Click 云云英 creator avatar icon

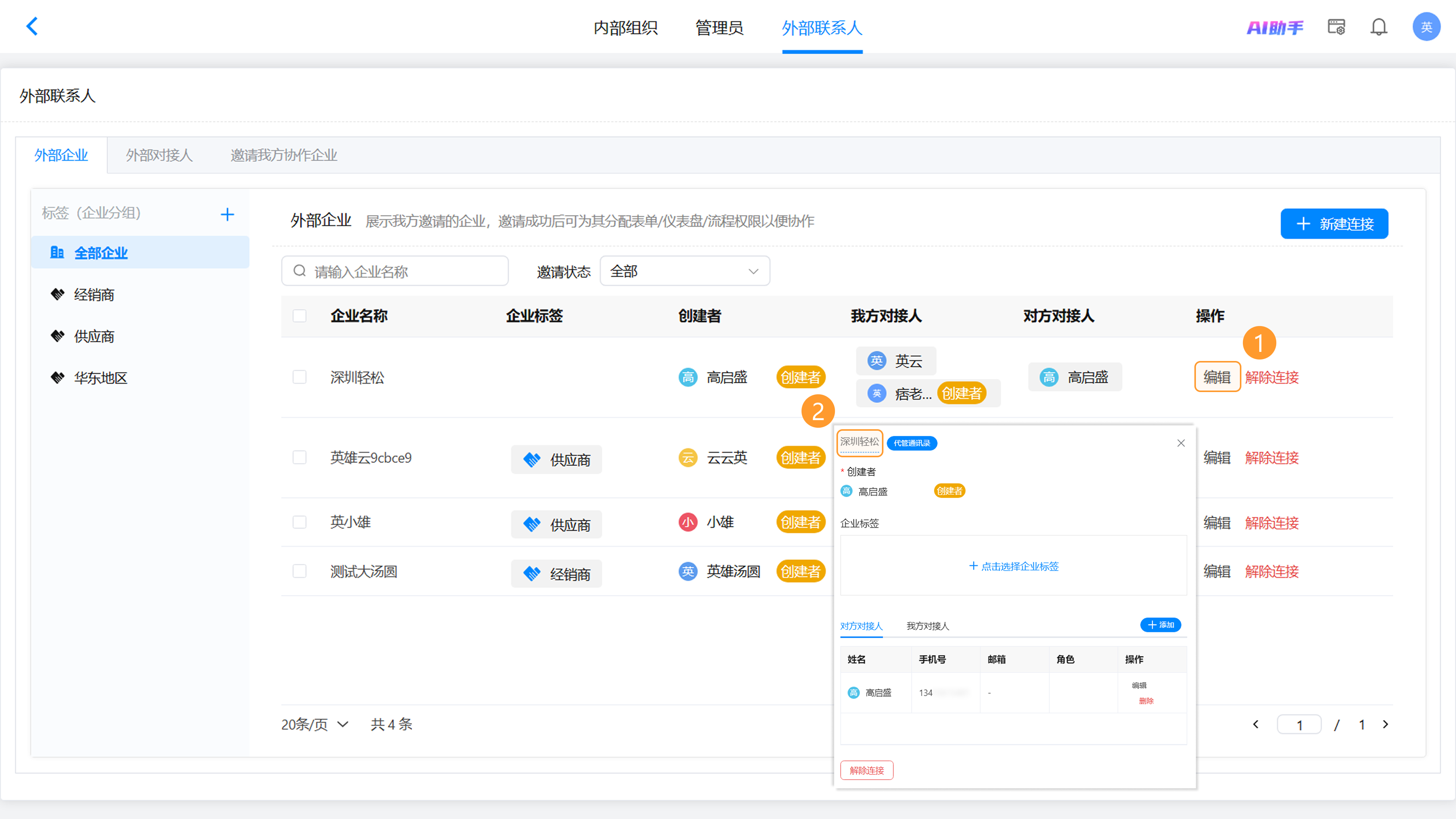(x=688, y=457)
